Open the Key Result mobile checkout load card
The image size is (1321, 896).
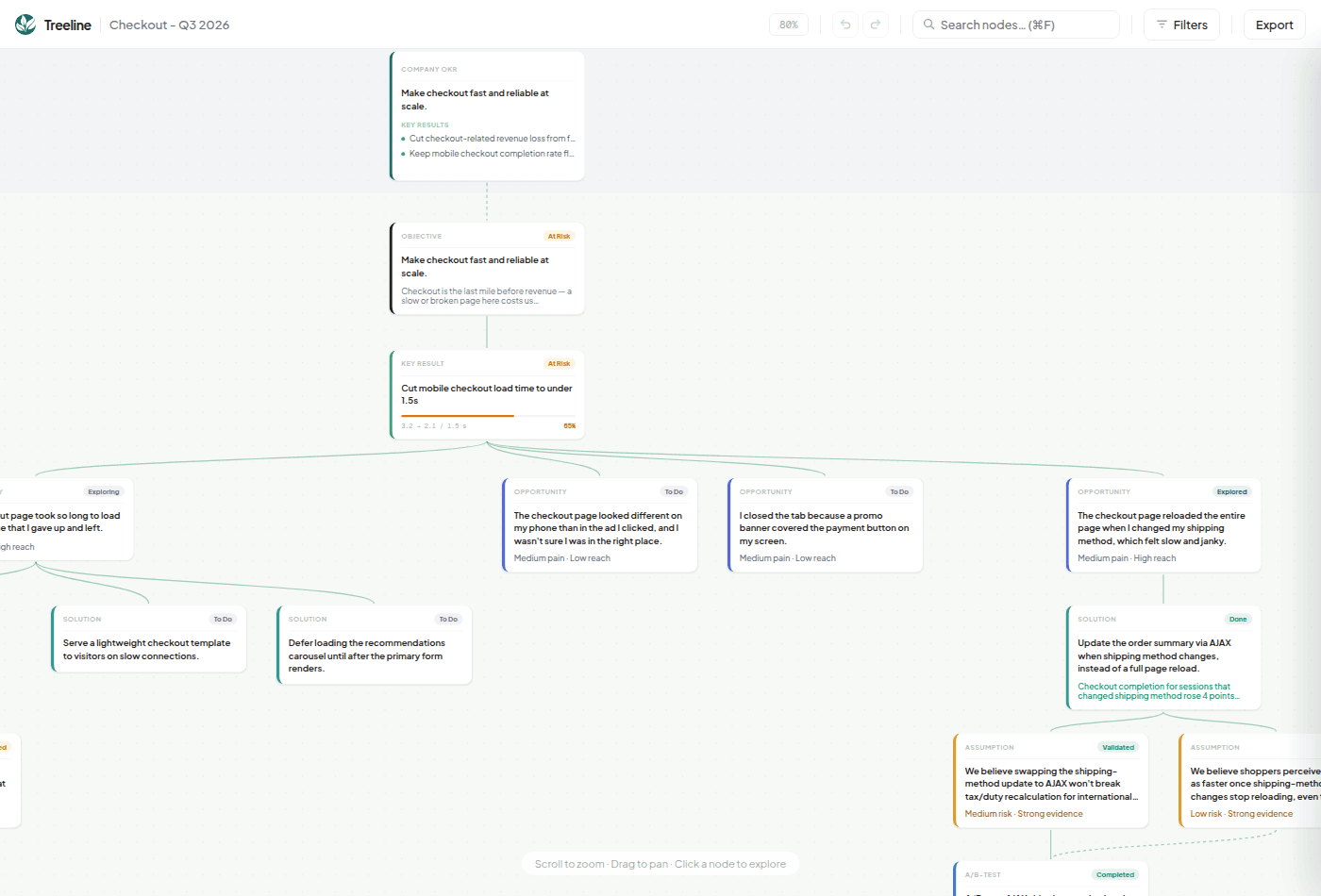coord(487,394)
